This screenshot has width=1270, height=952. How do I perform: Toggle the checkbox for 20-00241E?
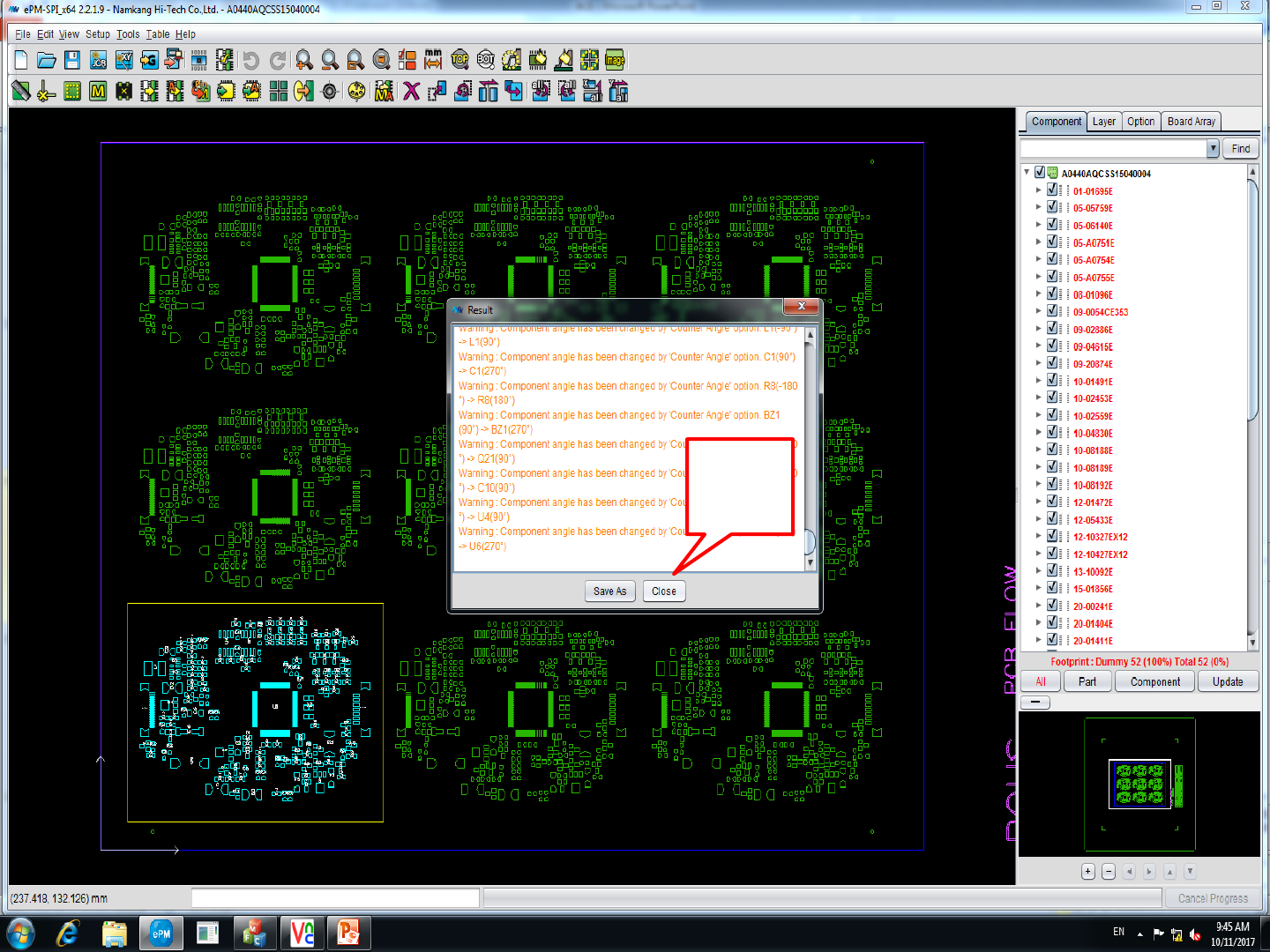tap(1052, 606)
